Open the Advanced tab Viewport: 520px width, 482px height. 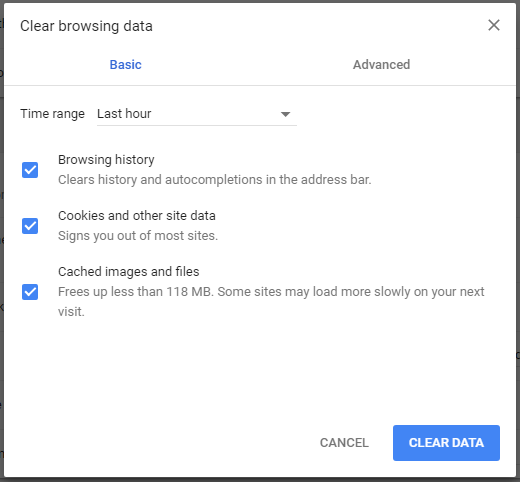pyautogui.click(x=382, y=65)
